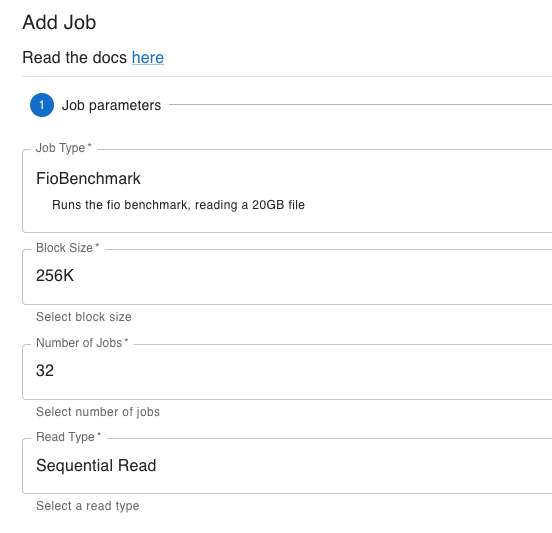Select the Job parameters step label
552x533 pixels.
111,105
